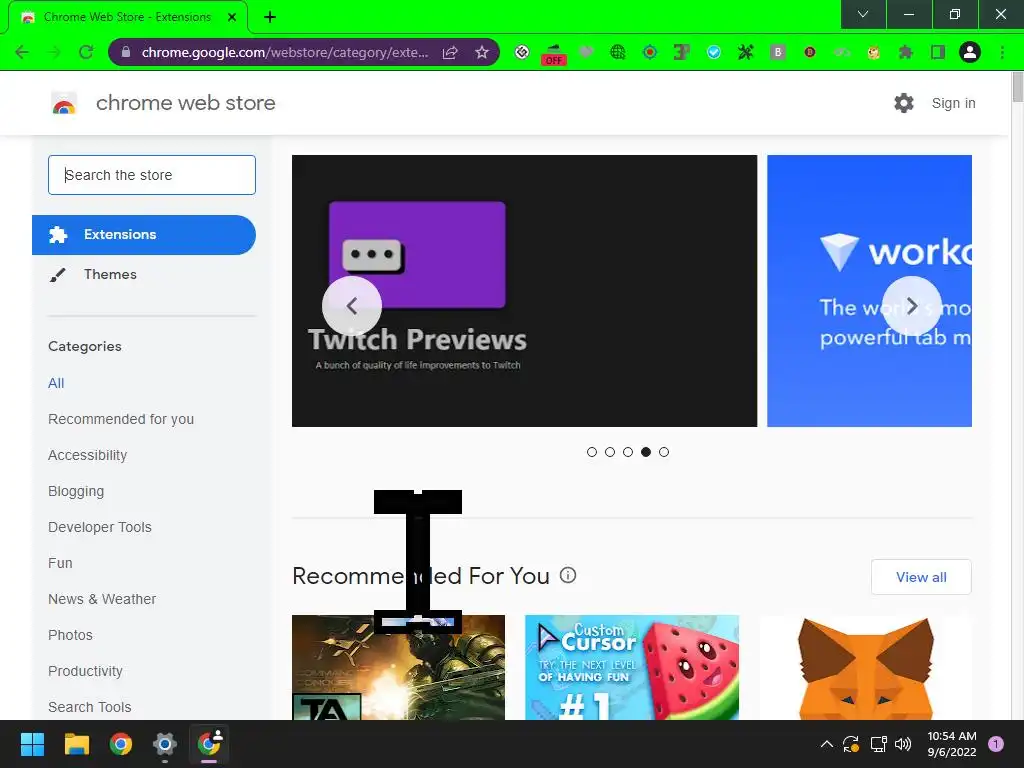Open File Explorer from the taskbar
Screen dimensions: 1024x768
tap(76, 744)
